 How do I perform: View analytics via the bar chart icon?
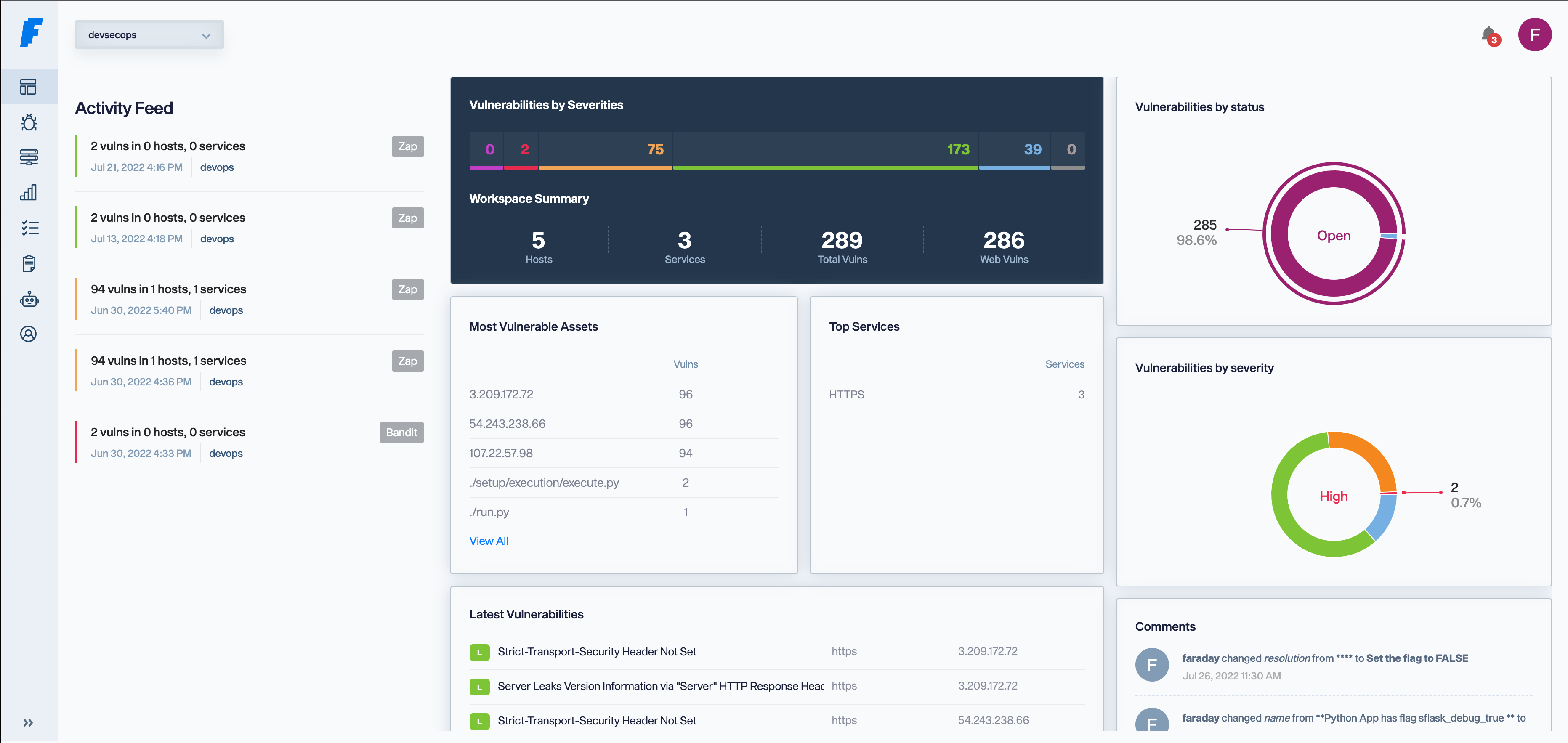[29, 192]
